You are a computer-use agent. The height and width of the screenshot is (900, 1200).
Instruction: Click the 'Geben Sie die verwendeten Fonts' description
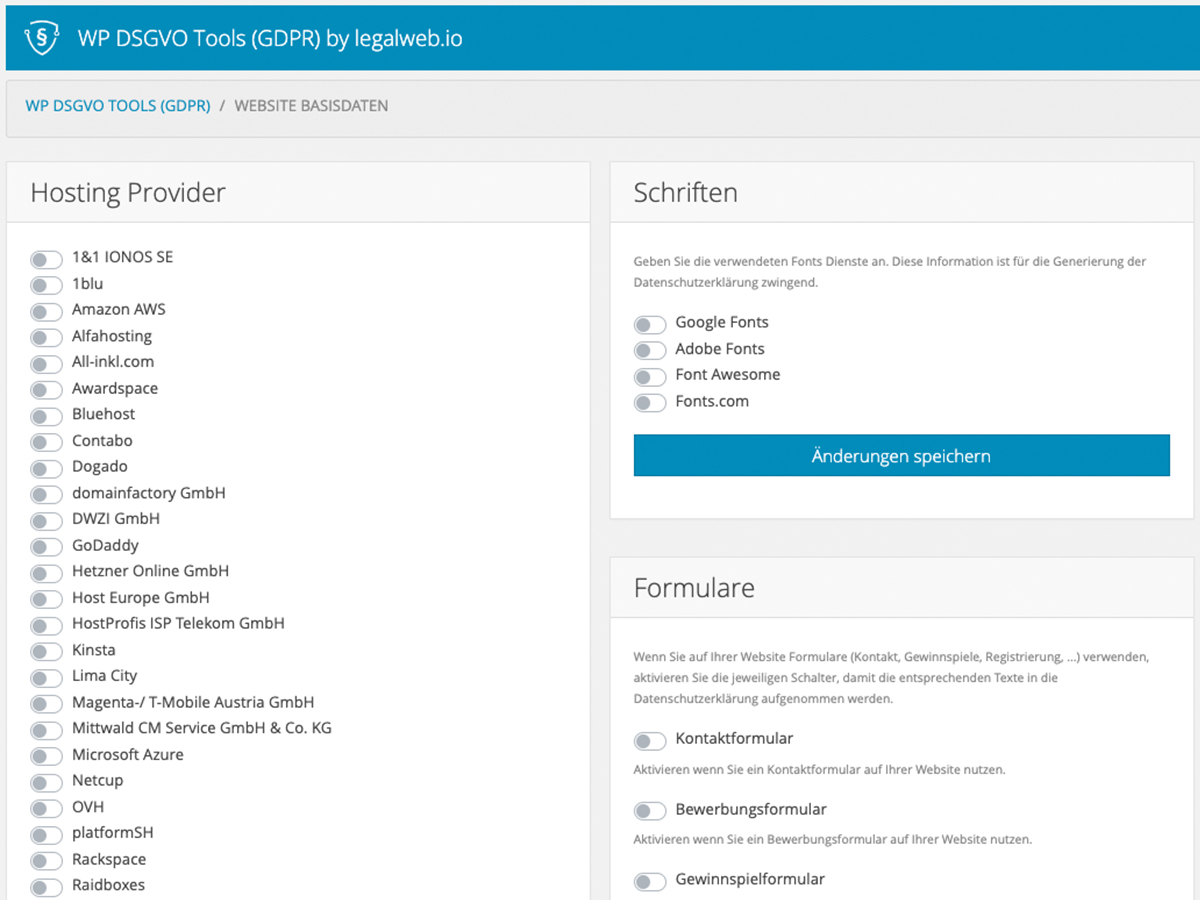pyautogui.click(x=890, y=272)
